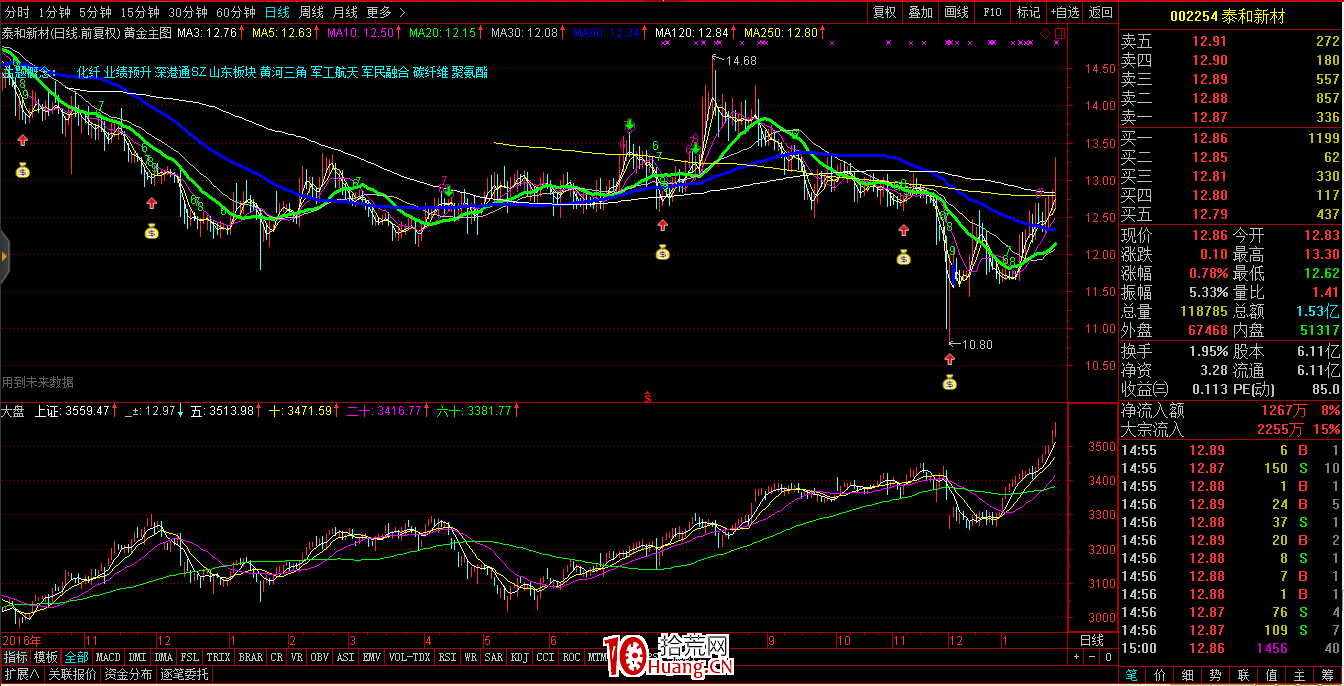
Task: Click the 用到未来数据 notice text
Action: [38, 382]
